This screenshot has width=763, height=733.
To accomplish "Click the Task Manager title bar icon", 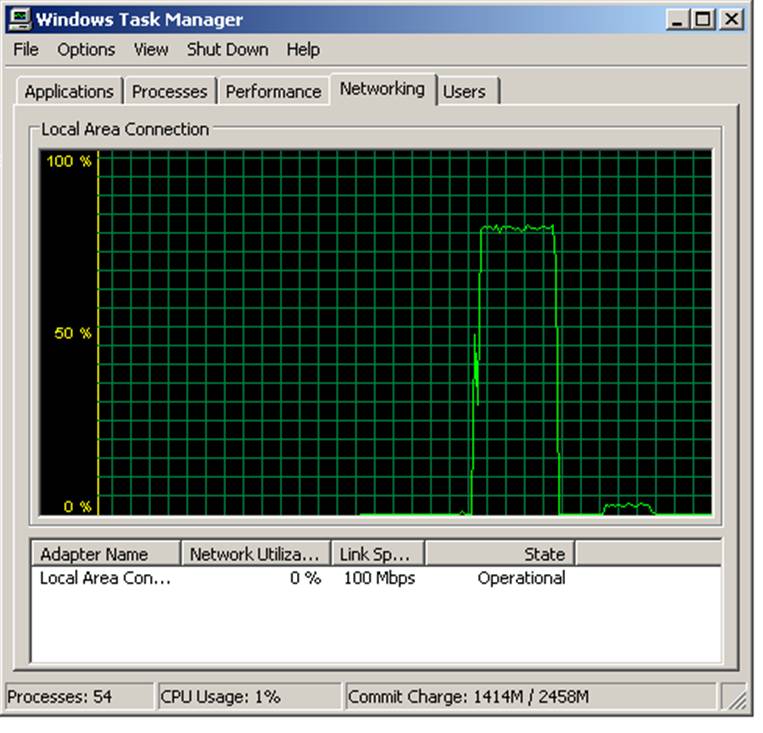I will [19, 19].
